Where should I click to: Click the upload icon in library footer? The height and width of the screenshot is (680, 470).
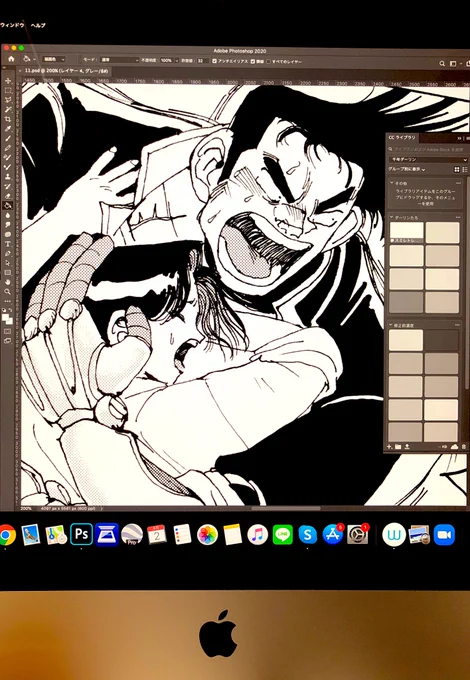pos(408,446)
